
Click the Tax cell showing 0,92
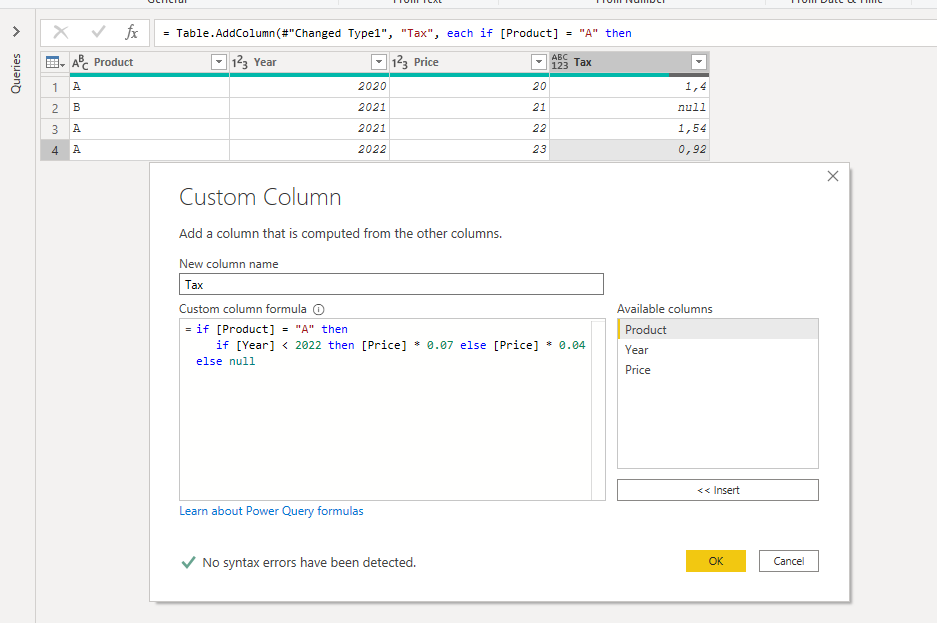[629, 149]
